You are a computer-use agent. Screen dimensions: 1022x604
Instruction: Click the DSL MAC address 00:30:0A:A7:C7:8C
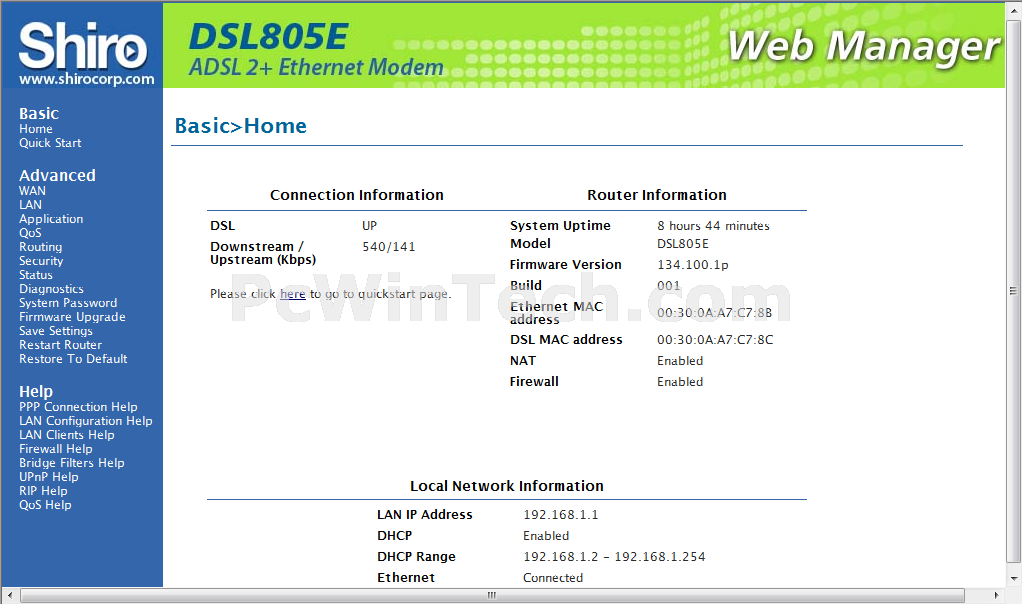tap(715, 339)
